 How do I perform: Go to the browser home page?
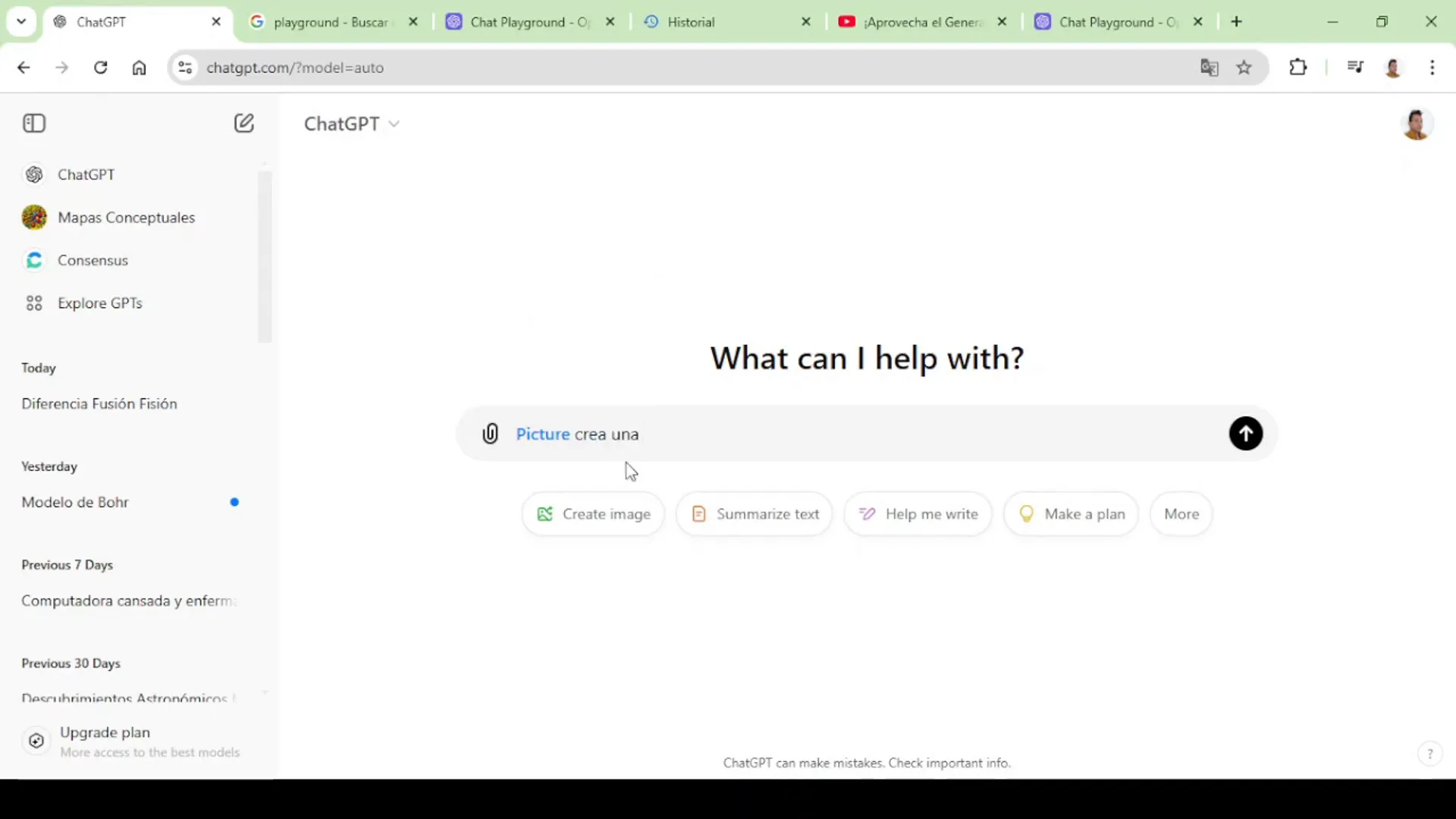(x=139, y=67)
